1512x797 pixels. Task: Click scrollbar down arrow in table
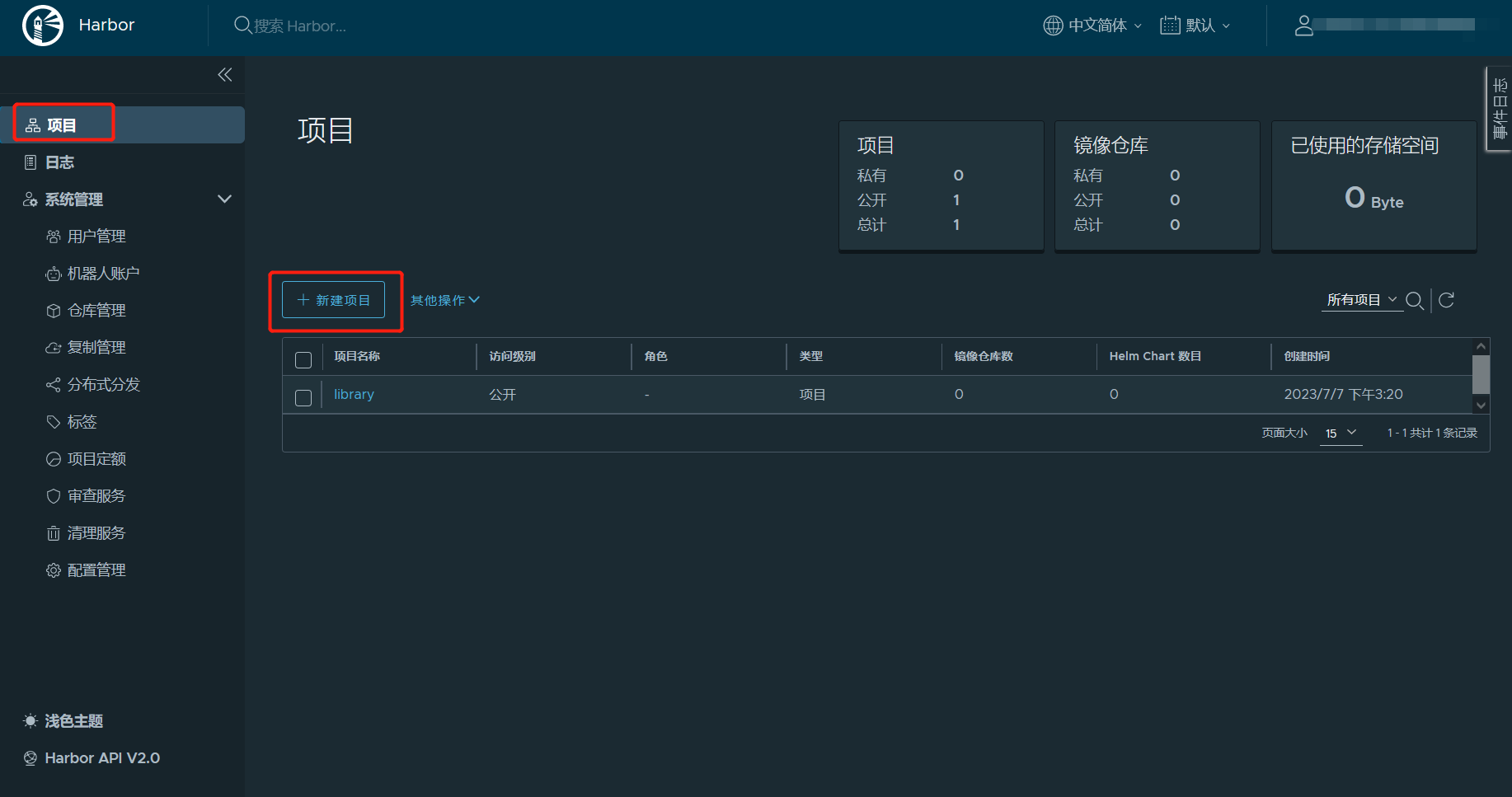click(x=1481, y=405)
